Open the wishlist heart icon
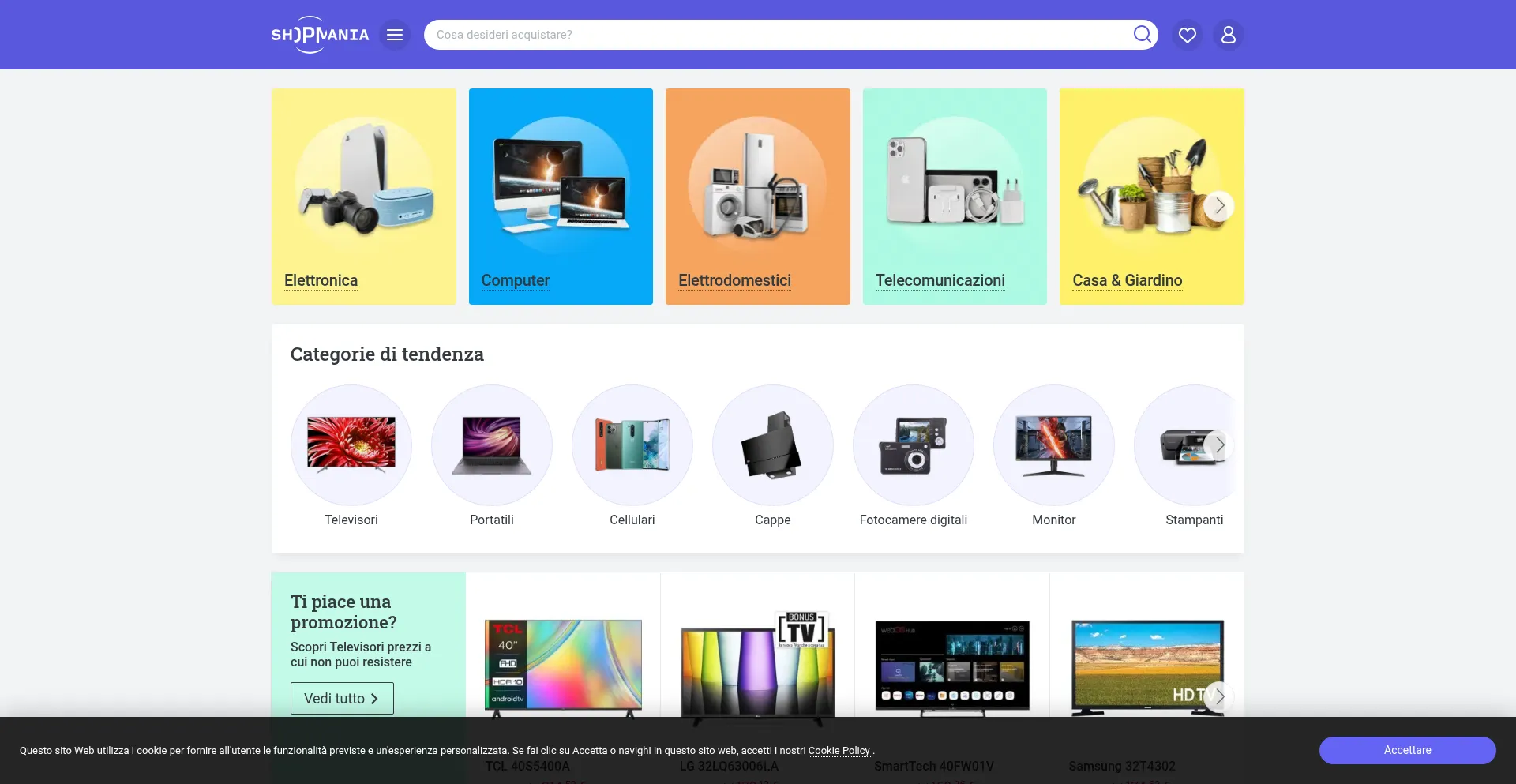The image size is (1516, 784). tap(1187, 35)
